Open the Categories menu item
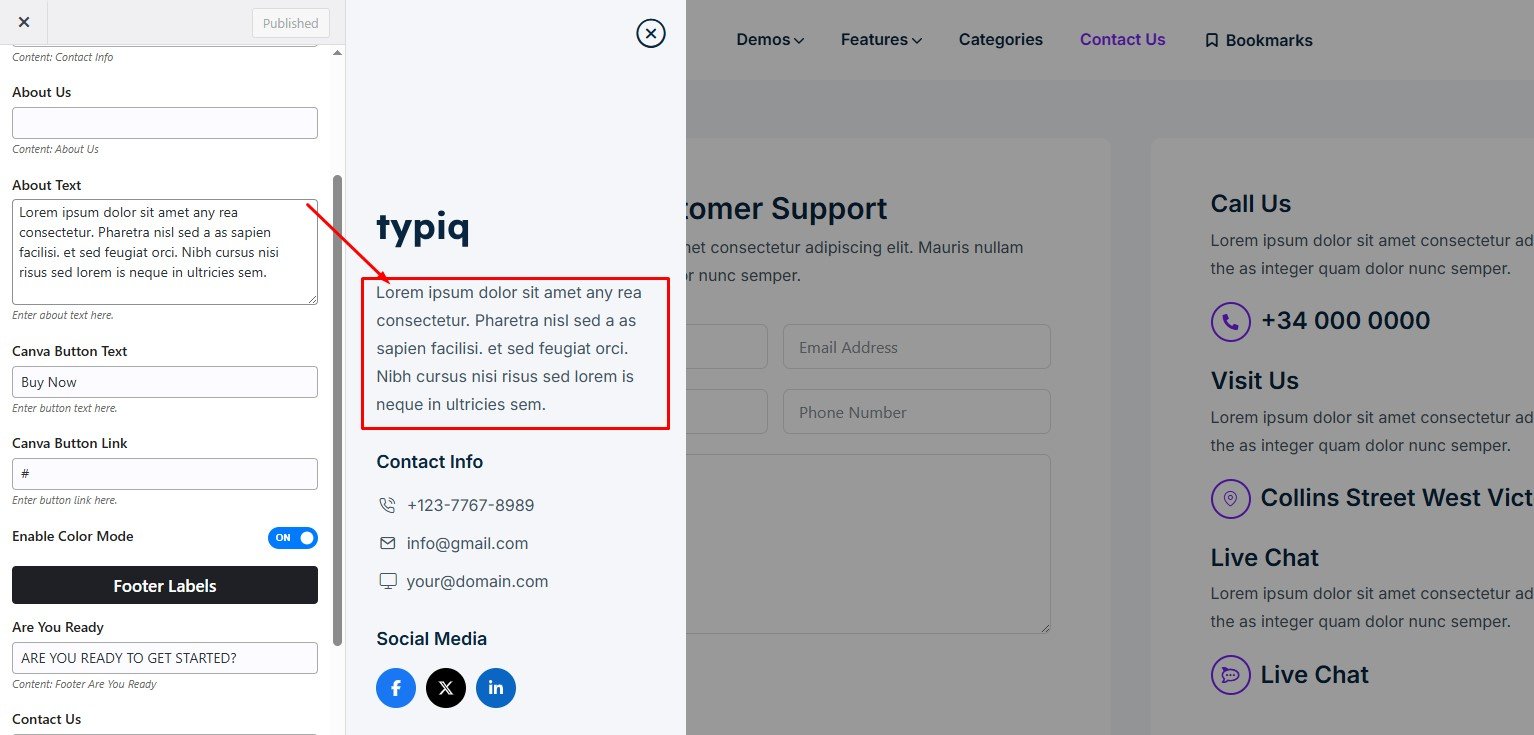 click(1000, 40)
